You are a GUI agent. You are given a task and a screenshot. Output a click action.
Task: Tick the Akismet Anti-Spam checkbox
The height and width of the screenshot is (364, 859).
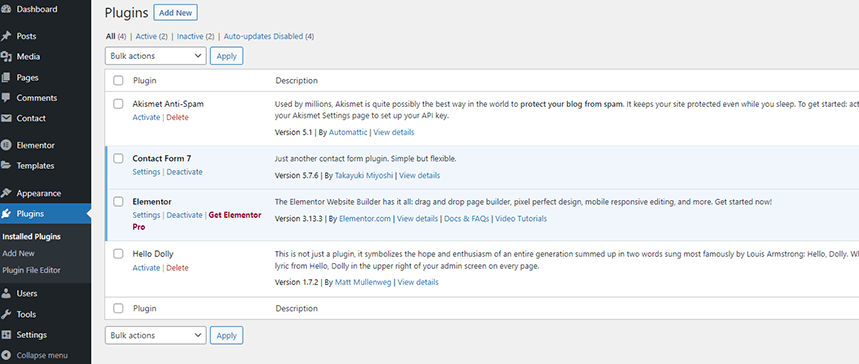click(x=118, y=104)
